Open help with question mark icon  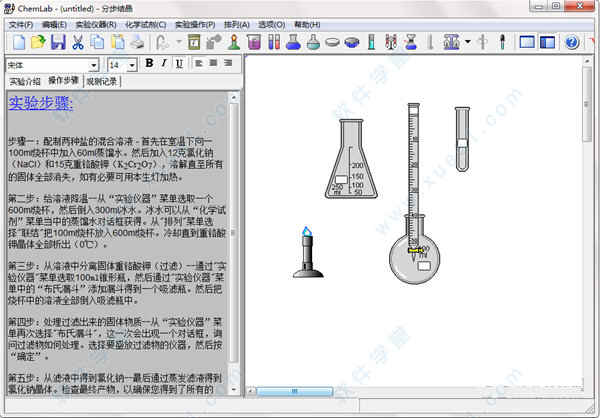coord(572,42)
